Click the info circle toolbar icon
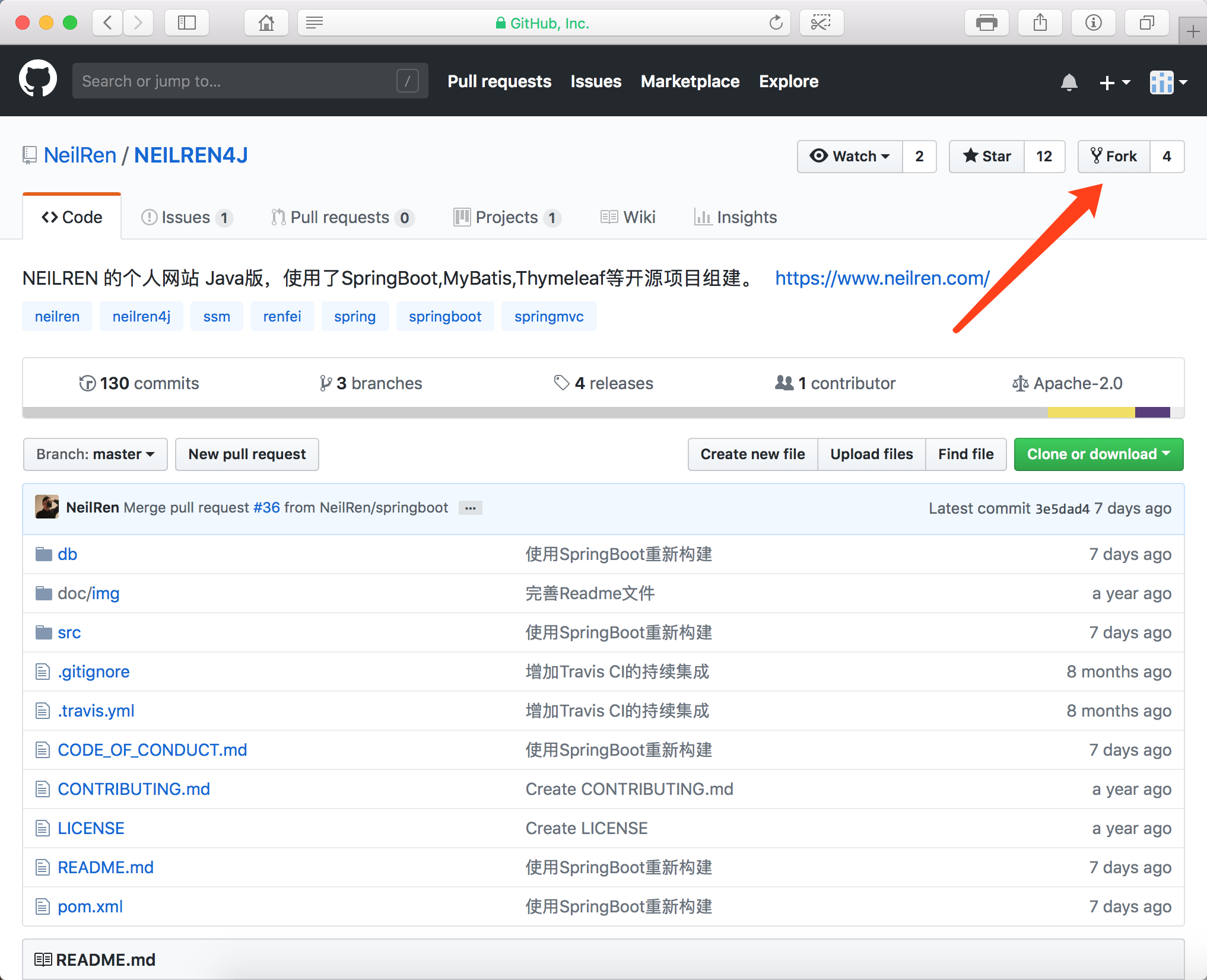 tap(1094, 23)
